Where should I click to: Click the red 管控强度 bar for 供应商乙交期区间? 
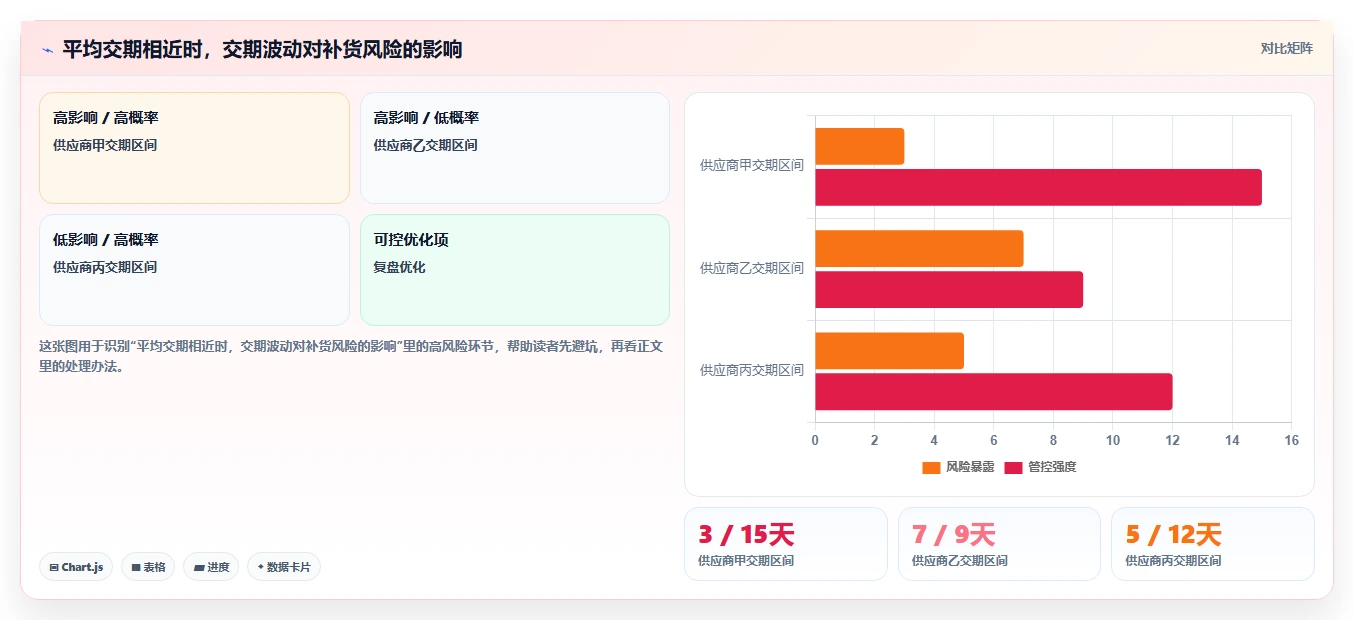[949, 289]
